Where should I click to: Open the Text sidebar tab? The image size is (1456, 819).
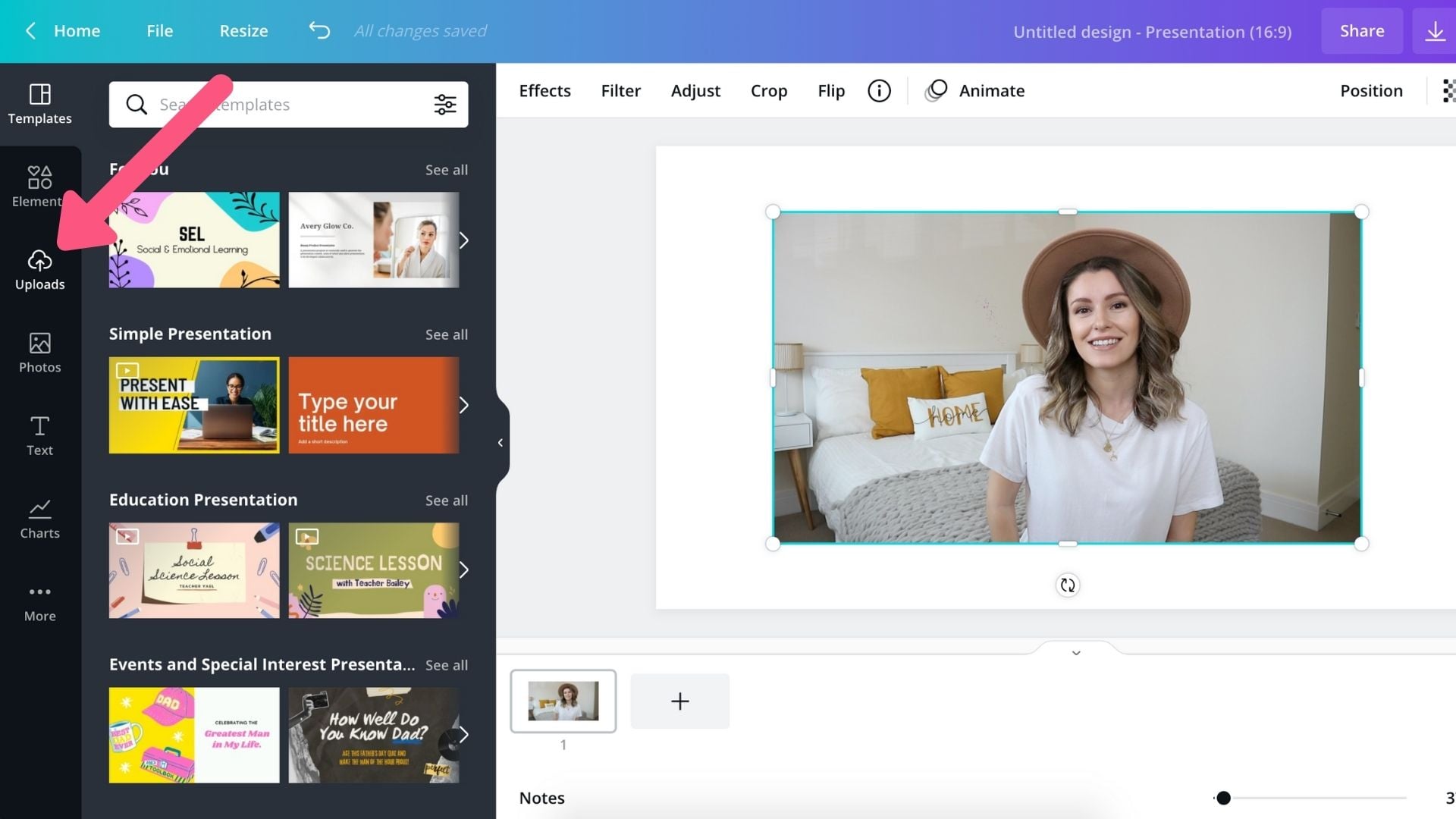pos(39,436)
